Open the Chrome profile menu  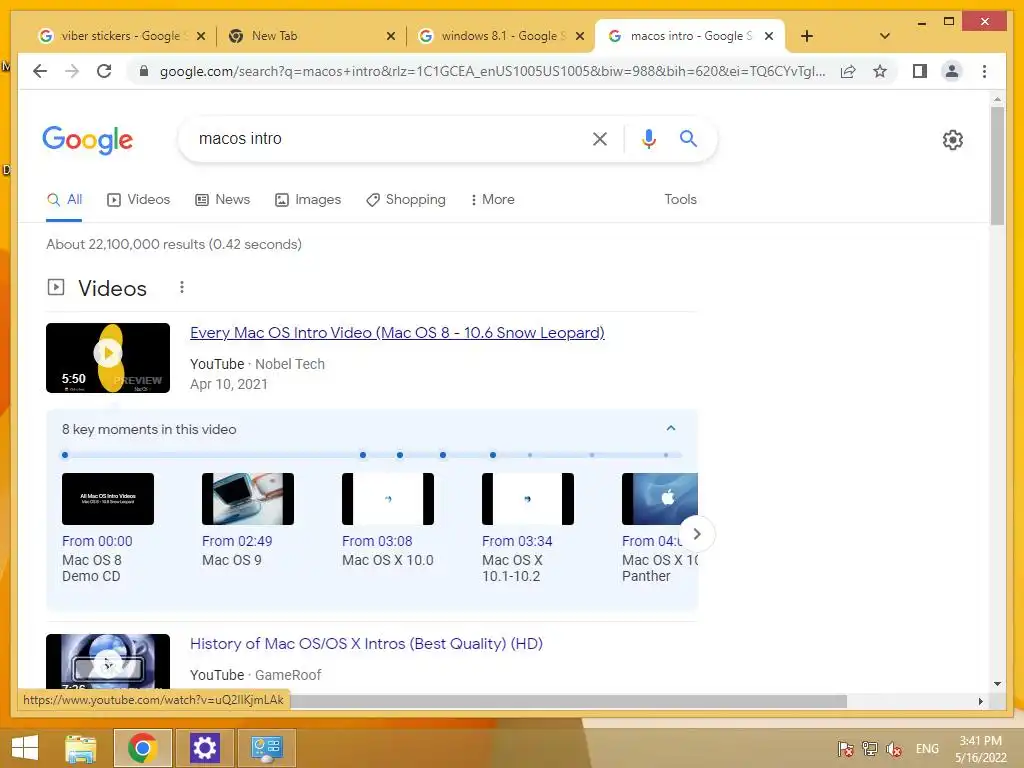[952, 71]
